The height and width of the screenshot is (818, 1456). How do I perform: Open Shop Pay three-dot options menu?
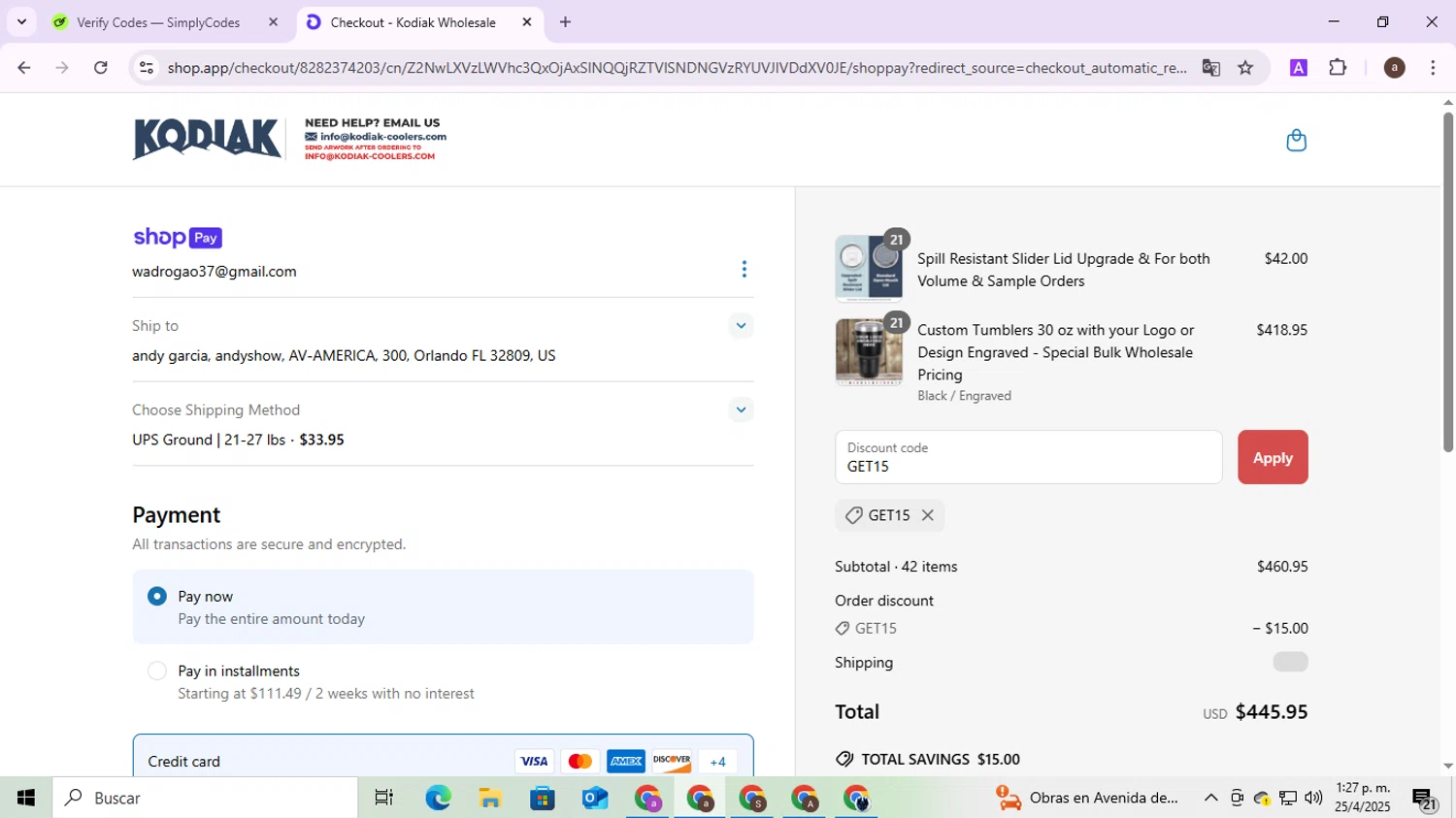point(745,269)
